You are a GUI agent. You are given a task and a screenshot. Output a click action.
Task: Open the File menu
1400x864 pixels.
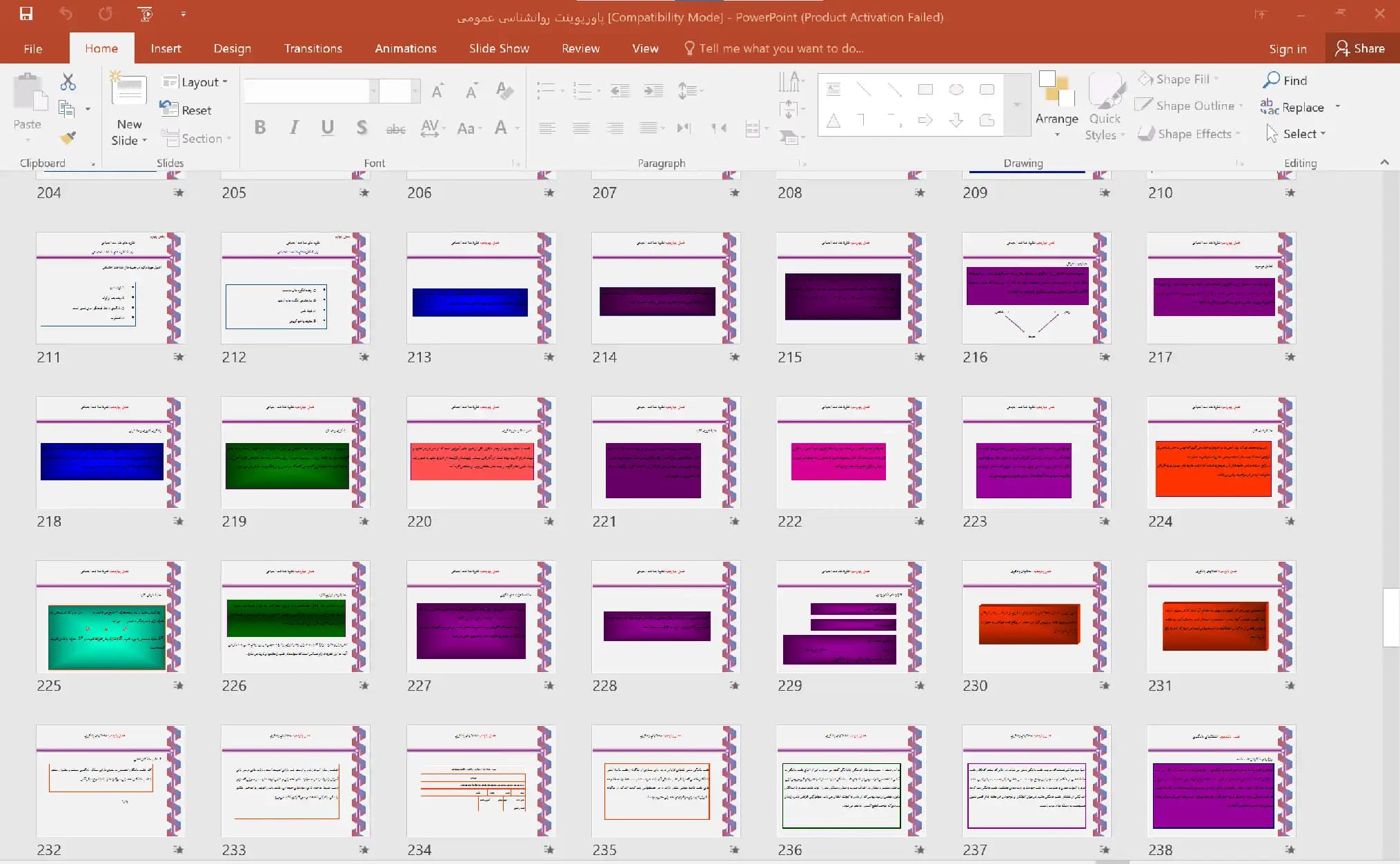point(32,48)
